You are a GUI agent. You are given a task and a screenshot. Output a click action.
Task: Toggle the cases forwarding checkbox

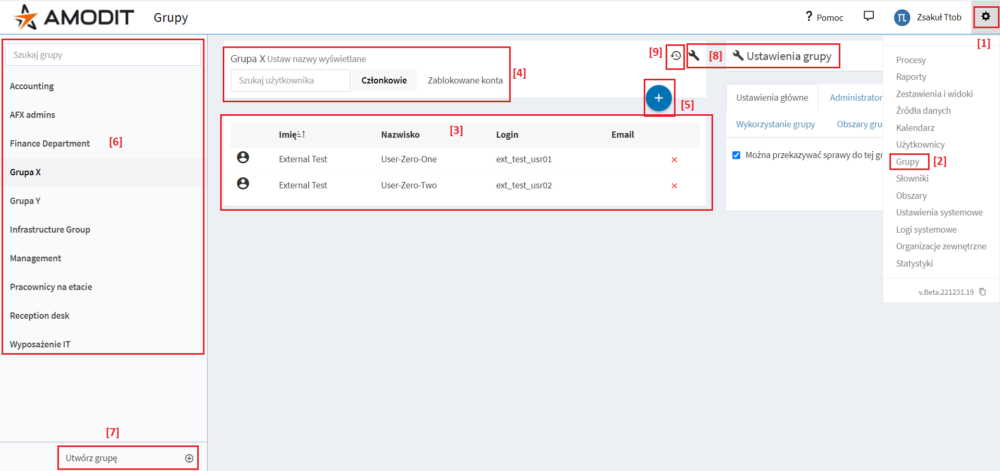736,155
